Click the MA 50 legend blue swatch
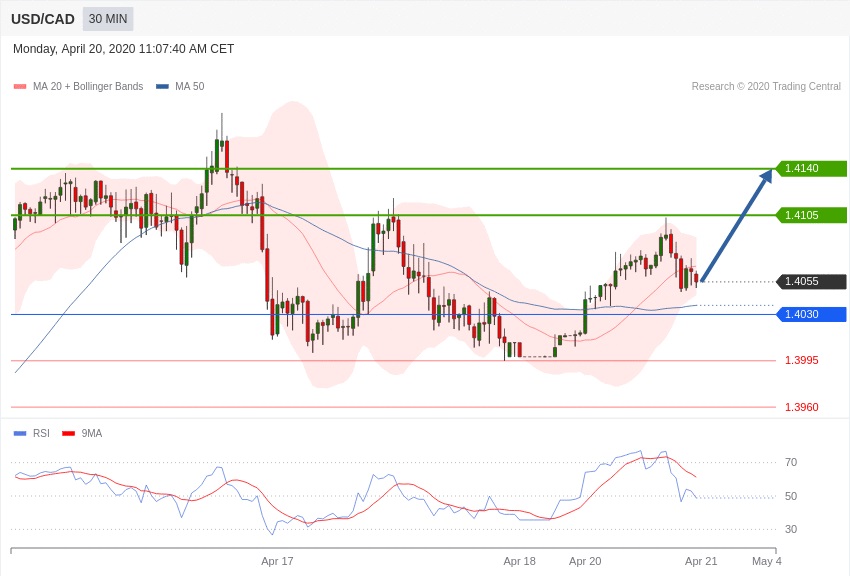 (162, 87)
